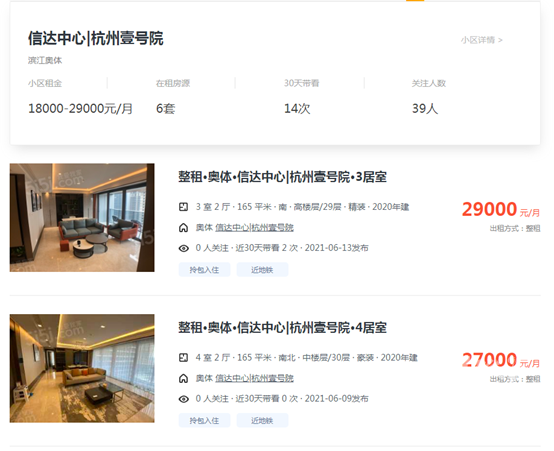554x451 pixels.
Task: Click the eye icon of the 4居室 listing
Action: (183, 399)
